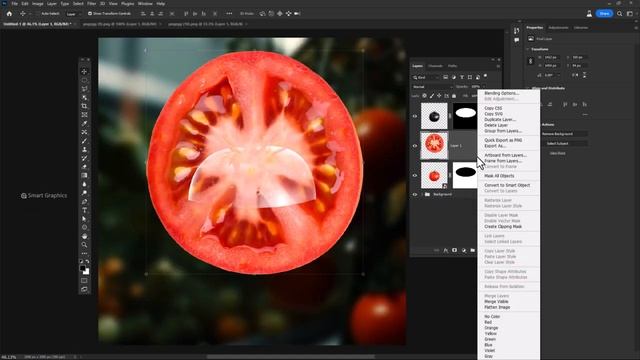This screenshot has height=360, width=640.
Task: Click the Remove Background button
Action: pos(564,134)
